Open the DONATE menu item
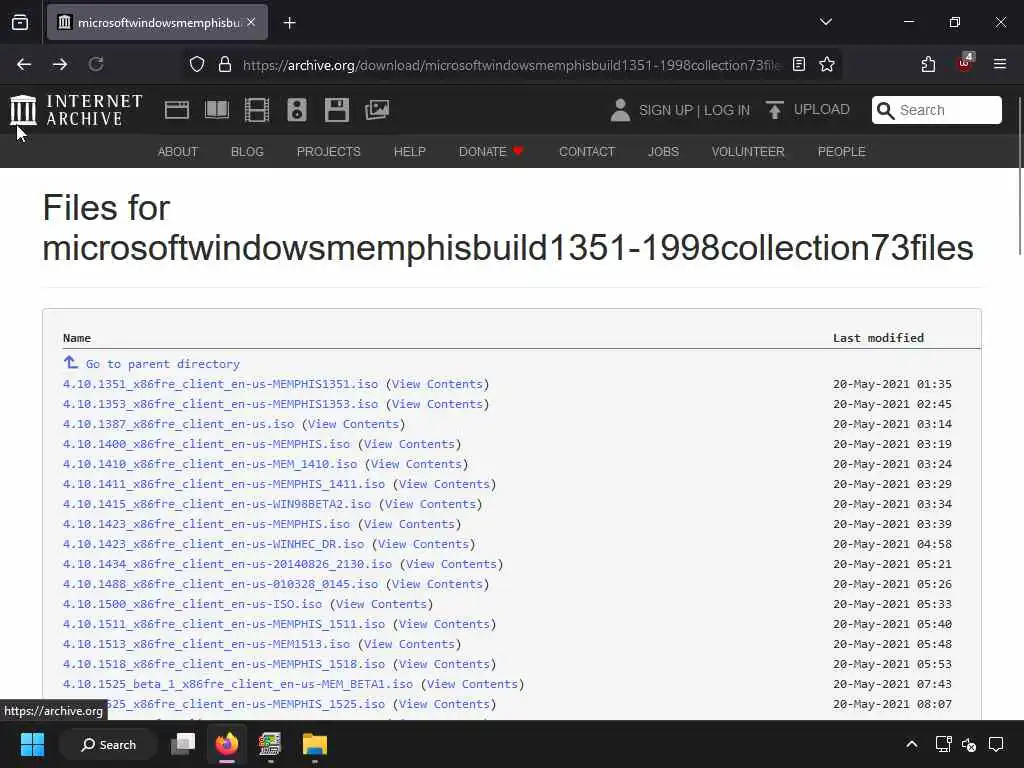Viewport: 1024px width, 768px height. (491, 152)
